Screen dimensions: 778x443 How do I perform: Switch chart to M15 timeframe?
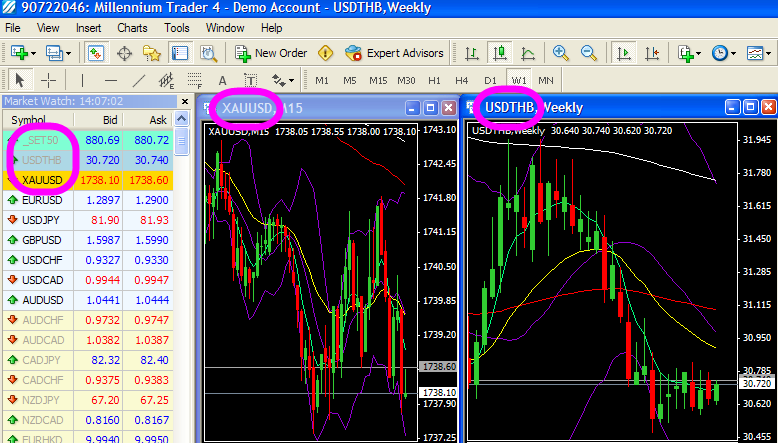[x=378, y=80]
